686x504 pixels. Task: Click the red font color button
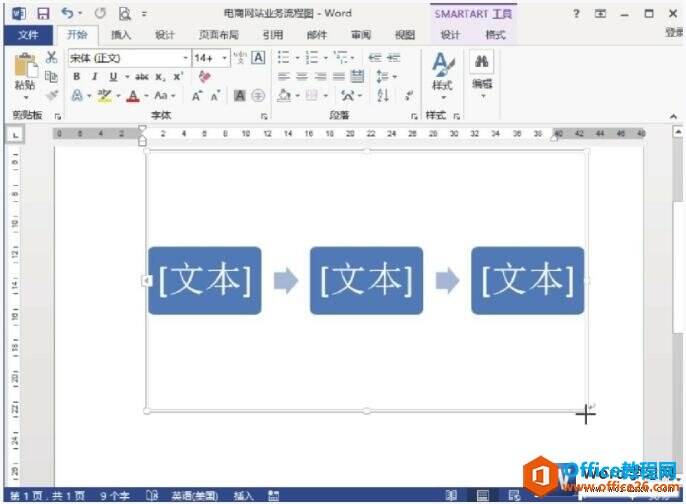[133, 95]
